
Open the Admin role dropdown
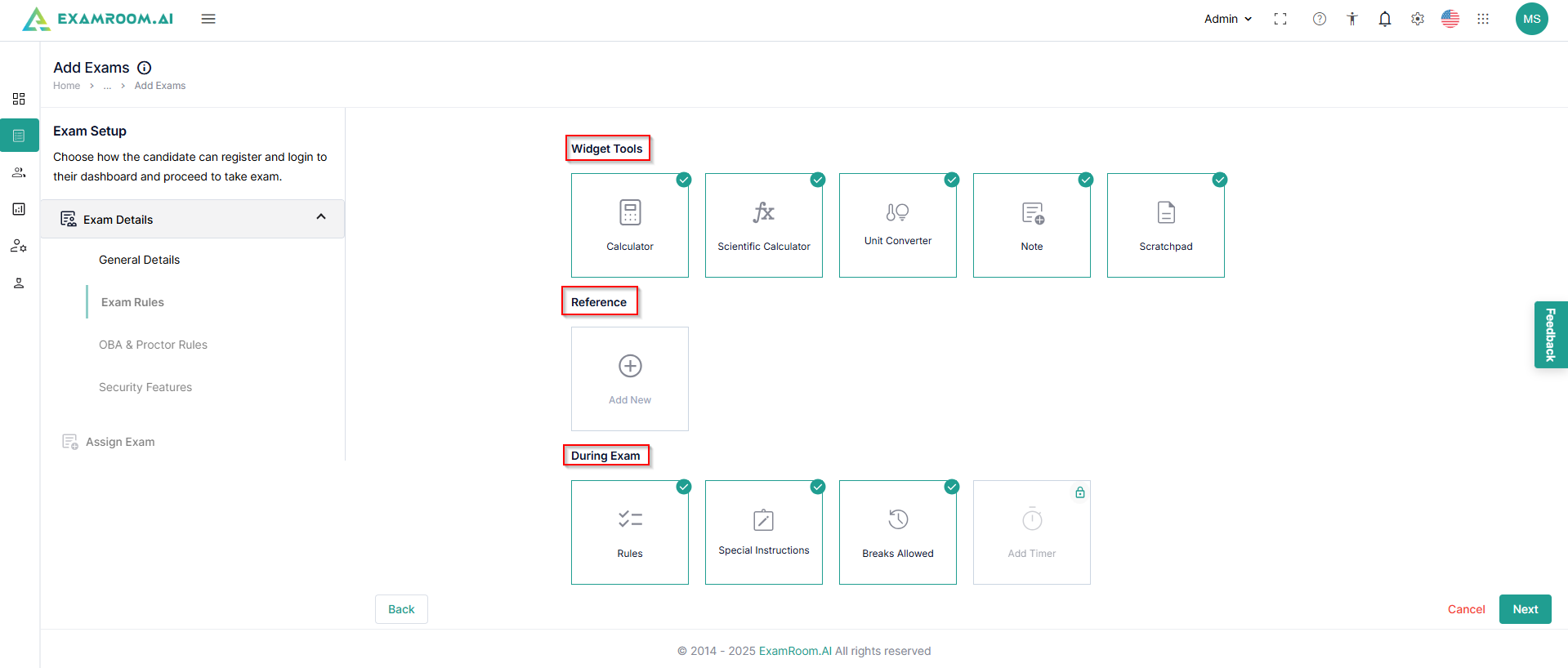pyautogui.click(x=1228, y=19)
